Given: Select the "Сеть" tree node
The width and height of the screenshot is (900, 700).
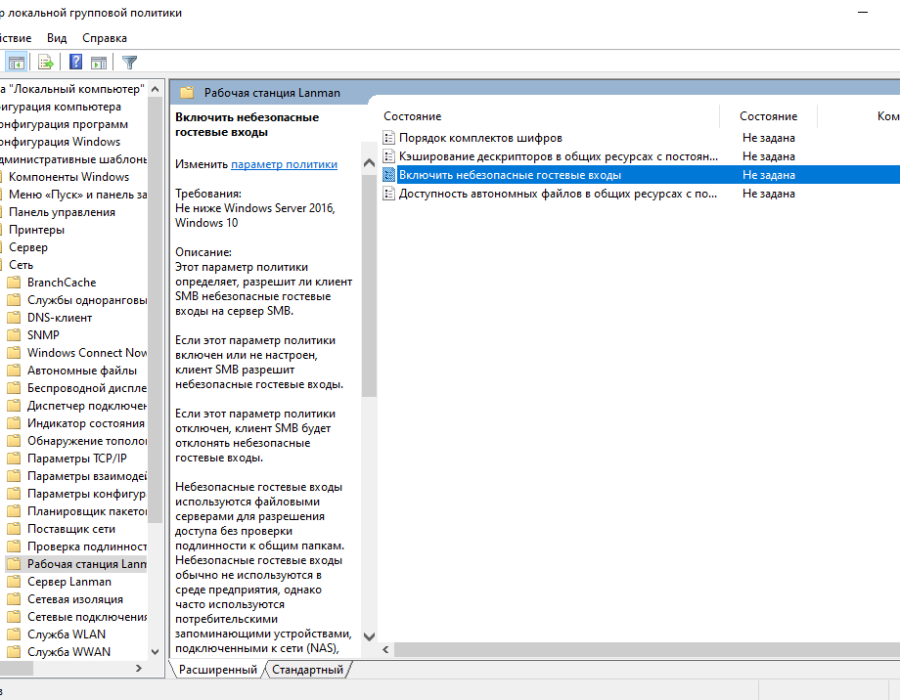Looking at the screenshot, I should (x=21, y=265).
